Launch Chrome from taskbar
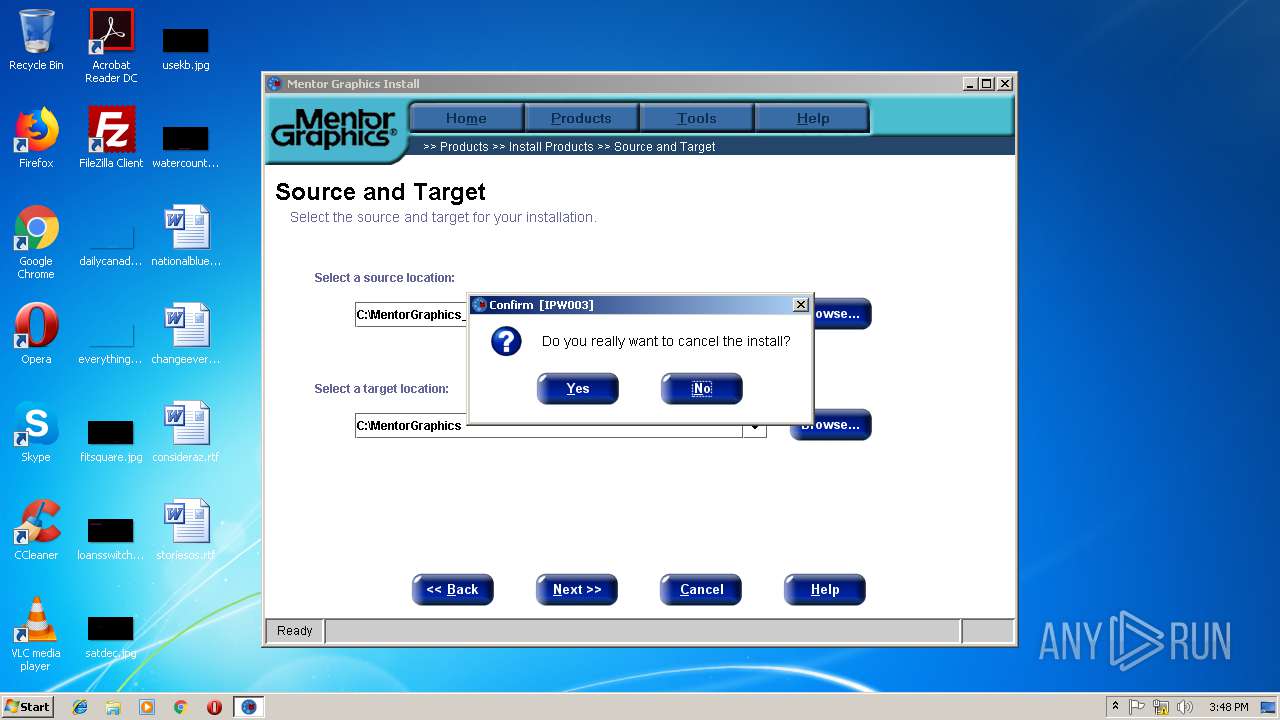The image size is (1280, 720). [x=180, y=707]
